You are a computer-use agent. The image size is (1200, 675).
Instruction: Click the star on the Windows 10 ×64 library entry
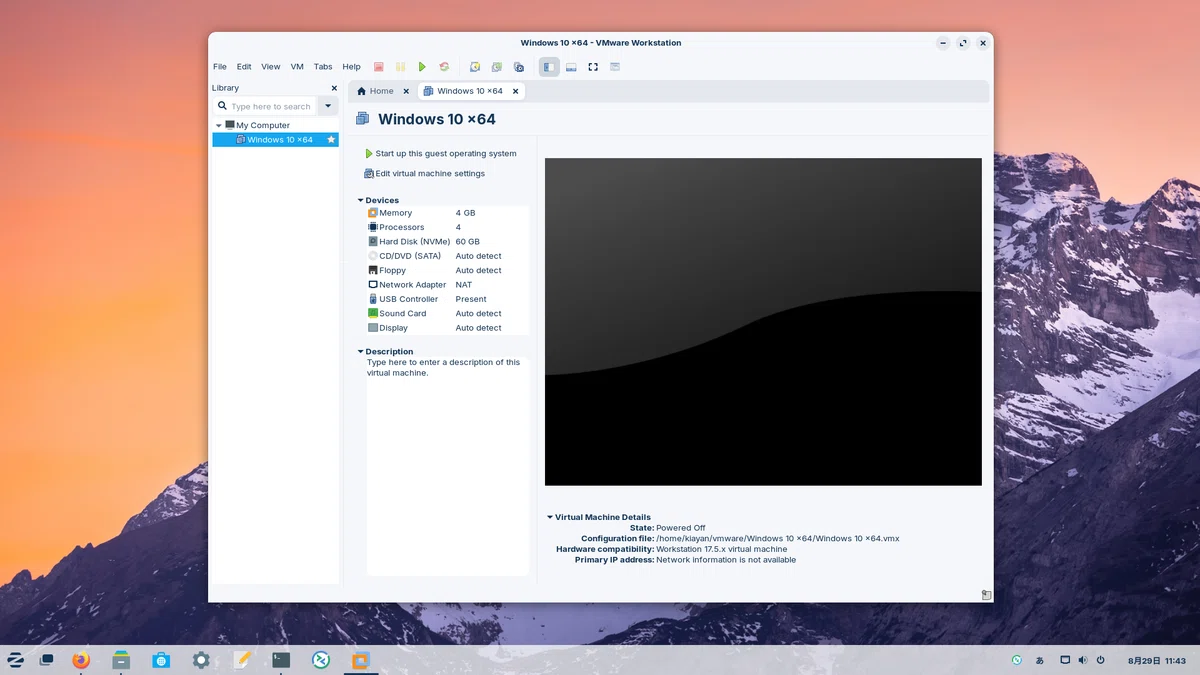[331, 140]
